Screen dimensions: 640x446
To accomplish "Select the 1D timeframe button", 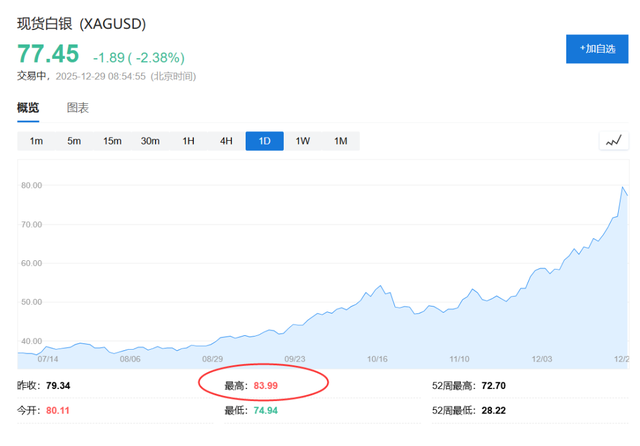I will point(264,141).
